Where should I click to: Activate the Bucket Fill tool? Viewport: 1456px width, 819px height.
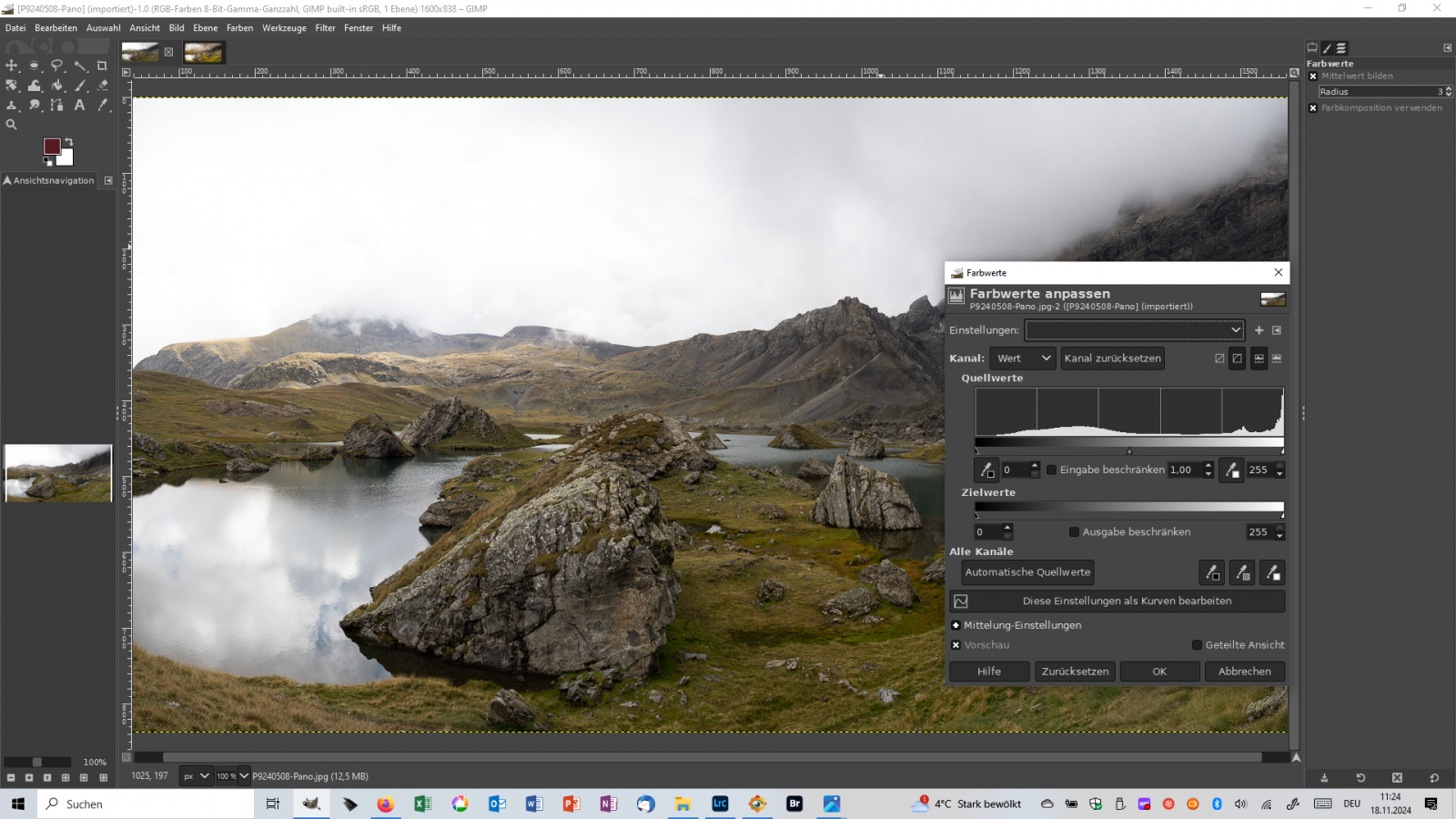click(x=57, y=86)
